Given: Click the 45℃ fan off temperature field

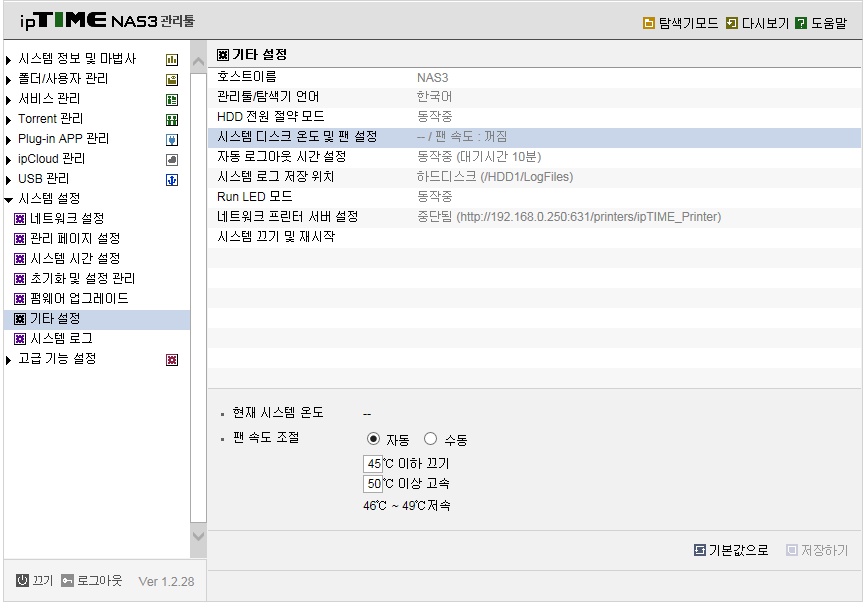Looking at the screenshot, I should point(373,463).
